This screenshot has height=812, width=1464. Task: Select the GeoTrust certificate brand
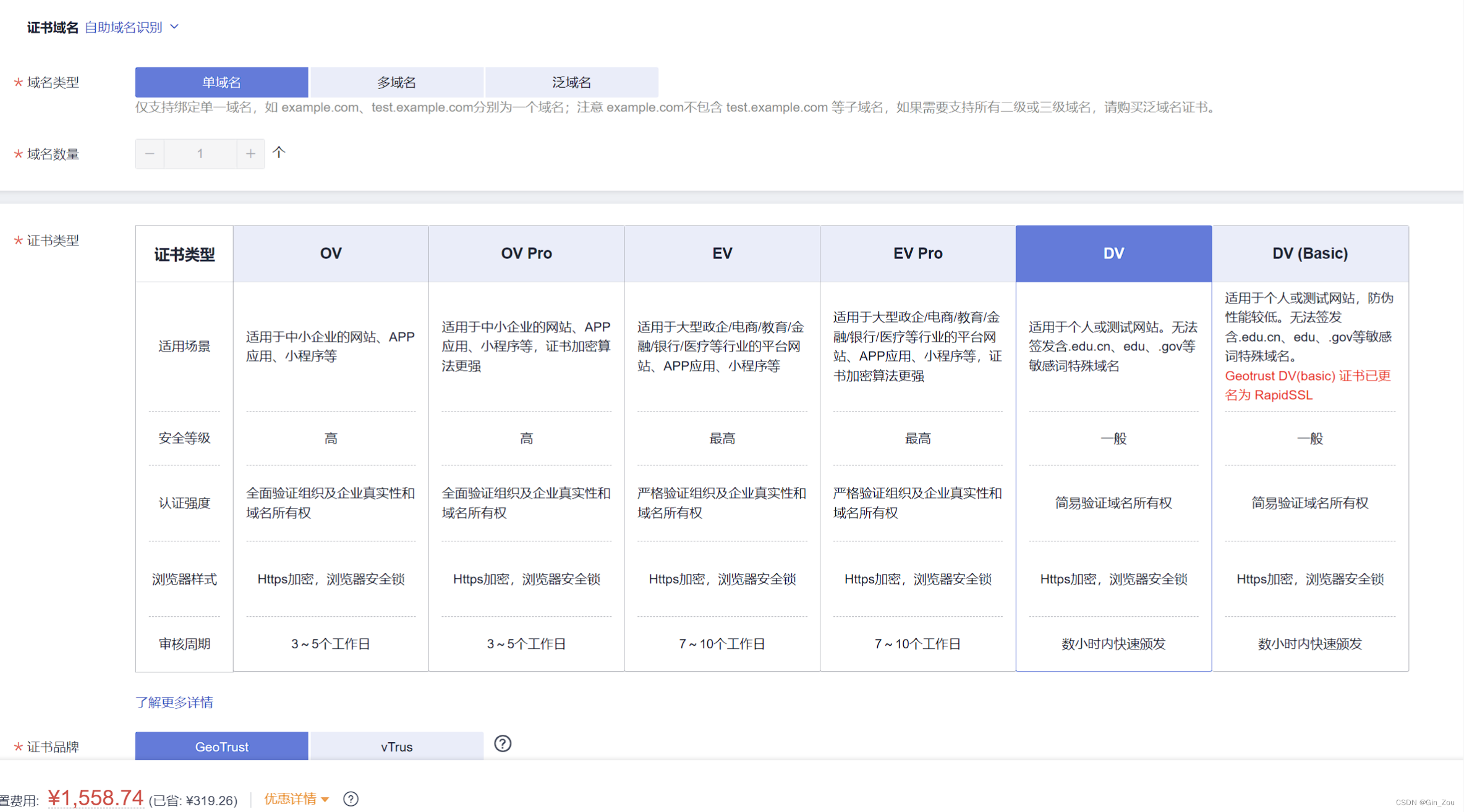click(x=221, y=746)
